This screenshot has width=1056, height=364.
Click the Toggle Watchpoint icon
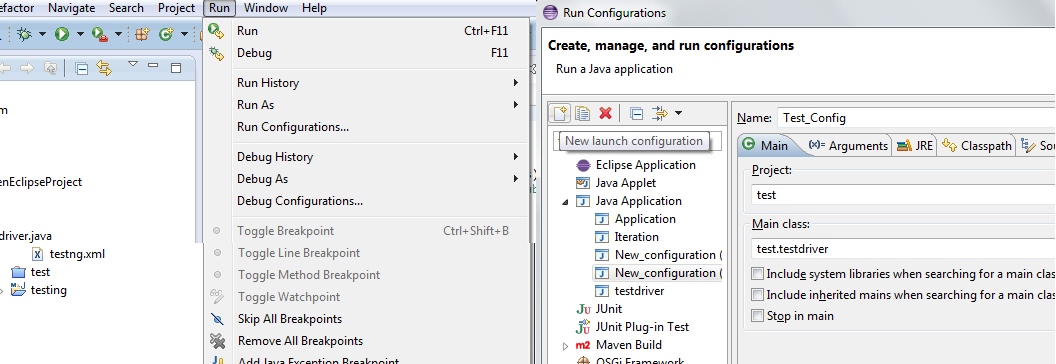coord(216,296)
